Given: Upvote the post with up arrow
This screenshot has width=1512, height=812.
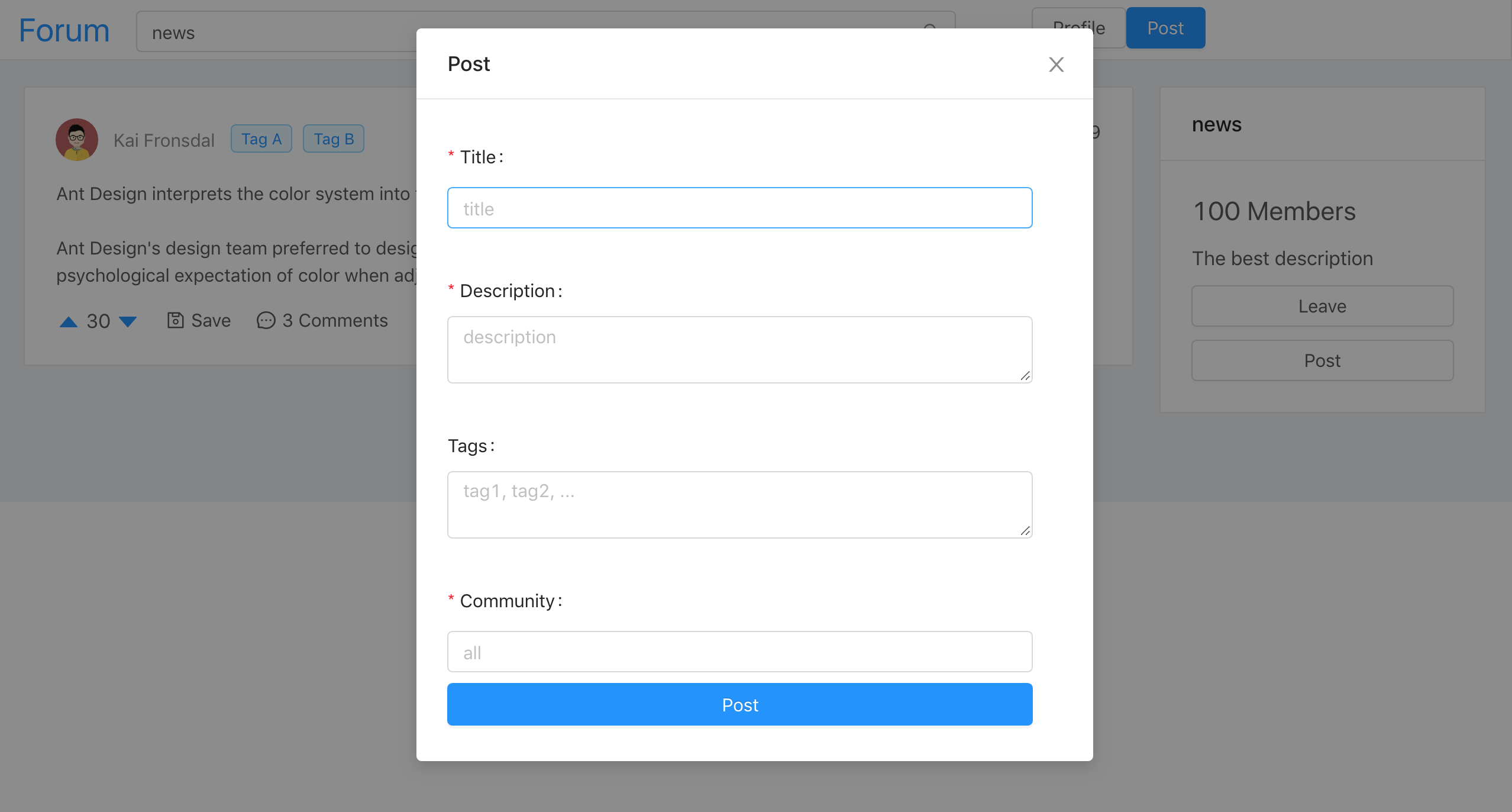Looking at the screenshot, I should click(x=69, y=322).
